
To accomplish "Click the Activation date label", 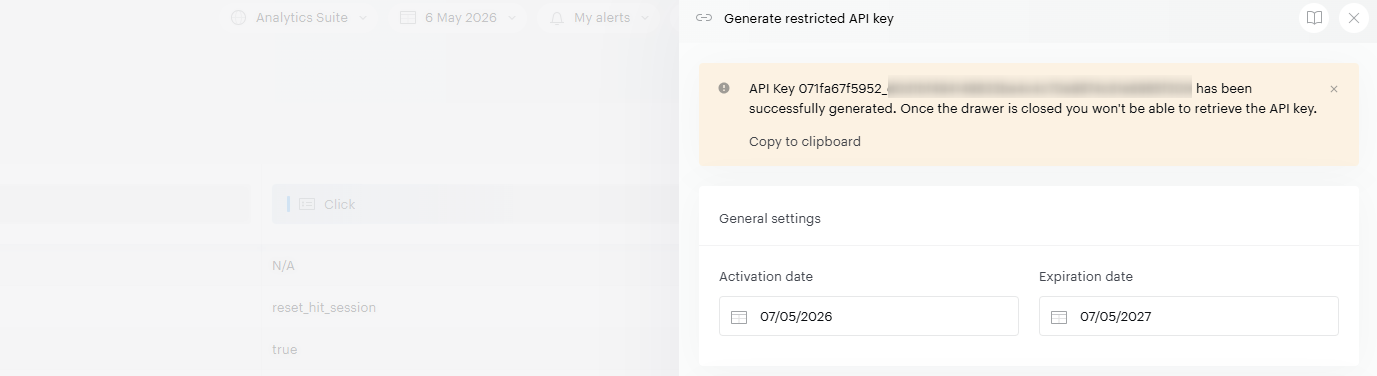I will pos(766,277).
